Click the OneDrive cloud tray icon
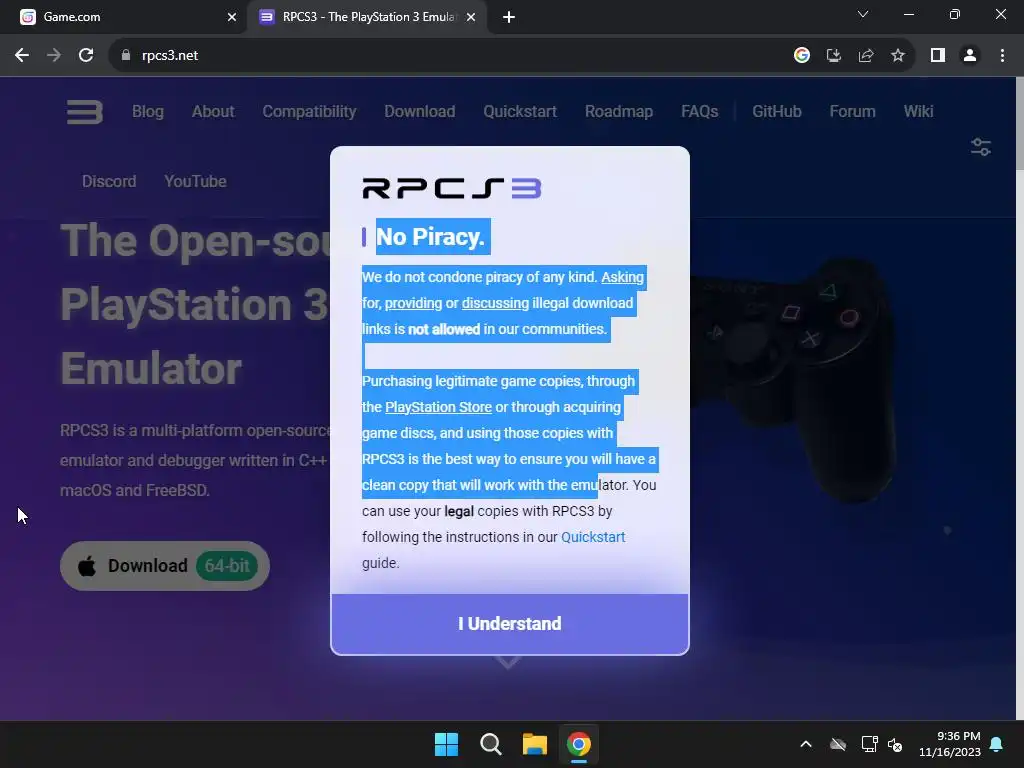Image resolution: width=1024 pixels, height=768 pixels. coord(838,744)
